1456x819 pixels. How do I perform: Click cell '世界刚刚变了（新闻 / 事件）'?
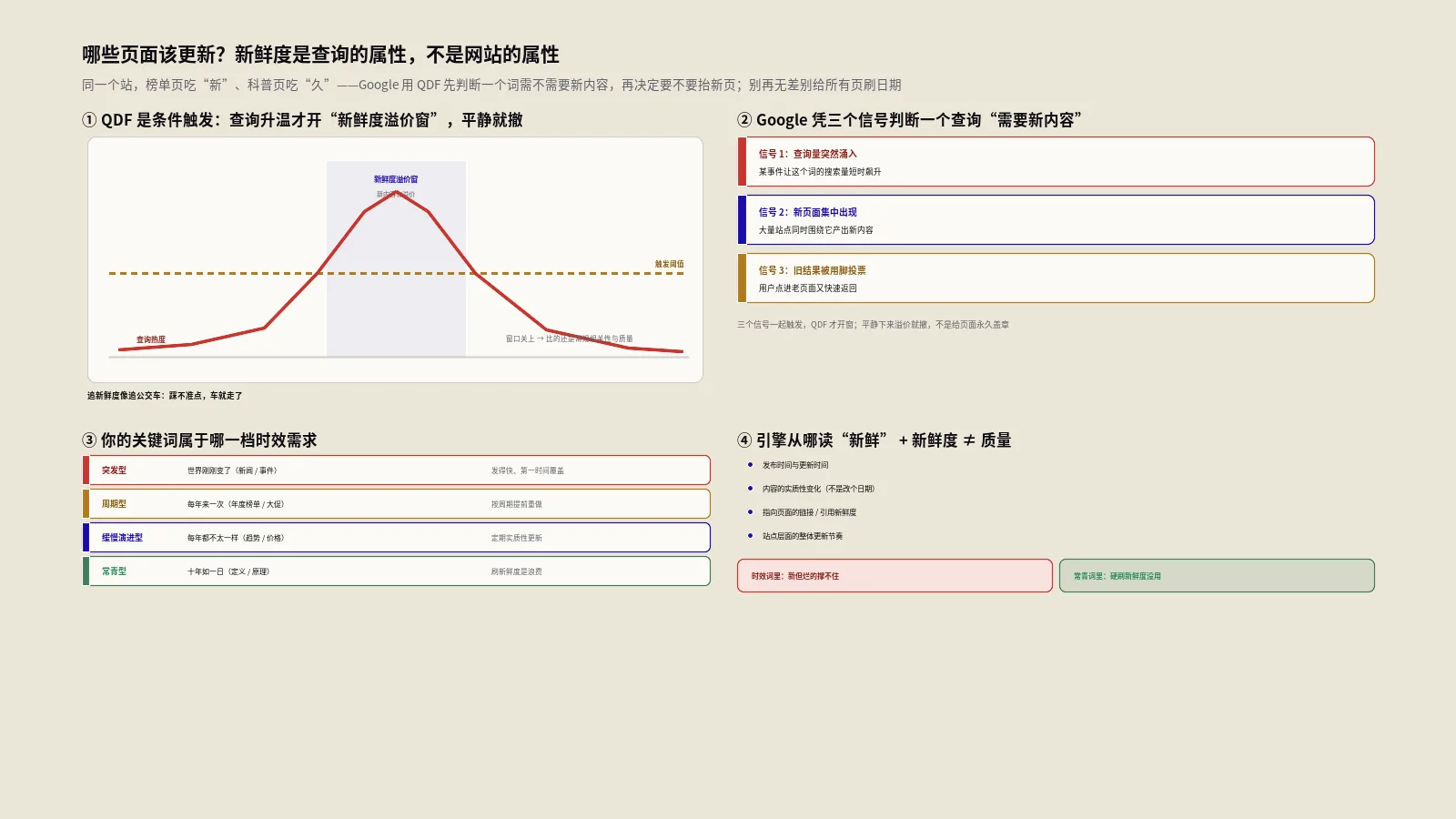pyautogui.click(x=232, y=471)
